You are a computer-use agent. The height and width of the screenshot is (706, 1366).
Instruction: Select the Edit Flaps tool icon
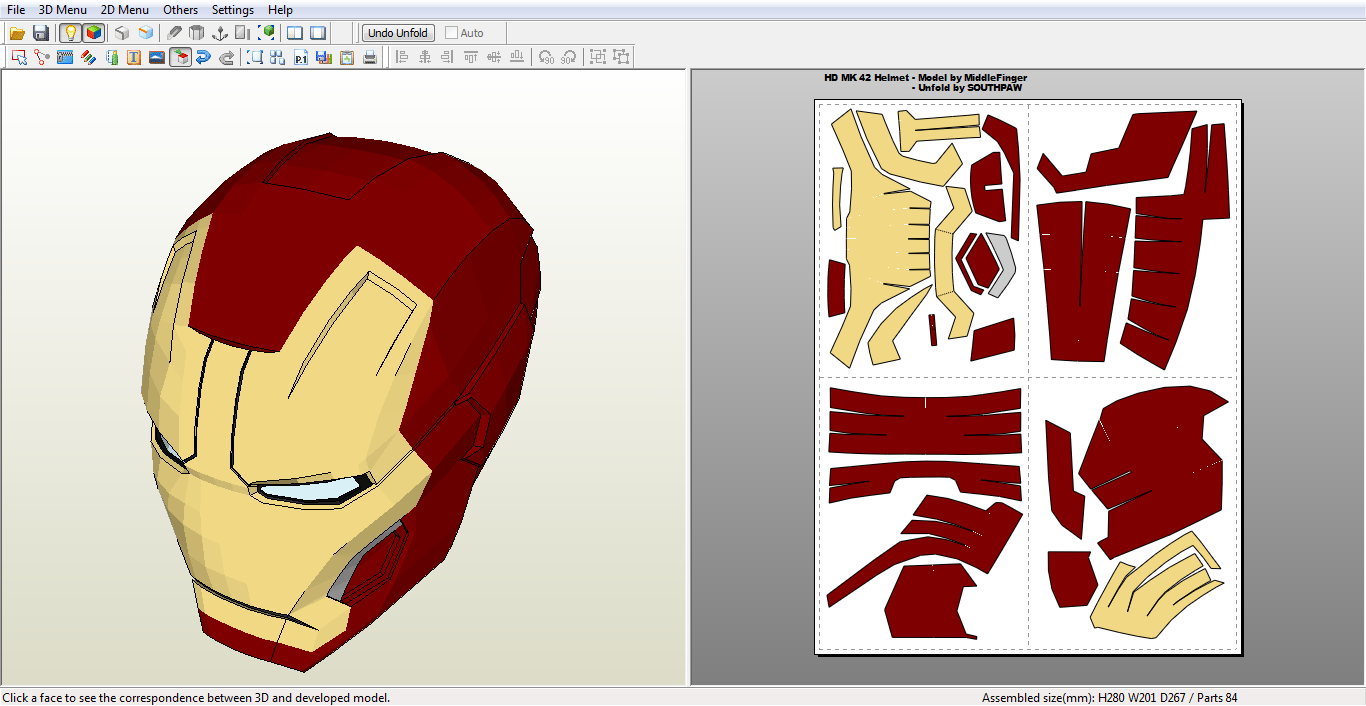click(x=65, y=57)
